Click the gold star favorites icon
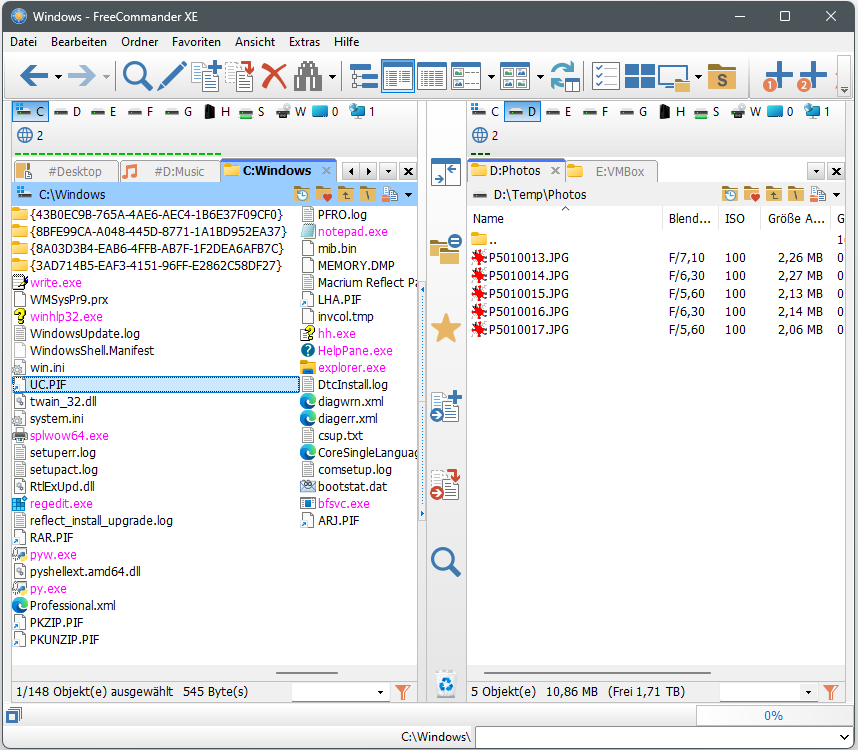This screenshot has width=858, height=750. click(x=445, y=328)
